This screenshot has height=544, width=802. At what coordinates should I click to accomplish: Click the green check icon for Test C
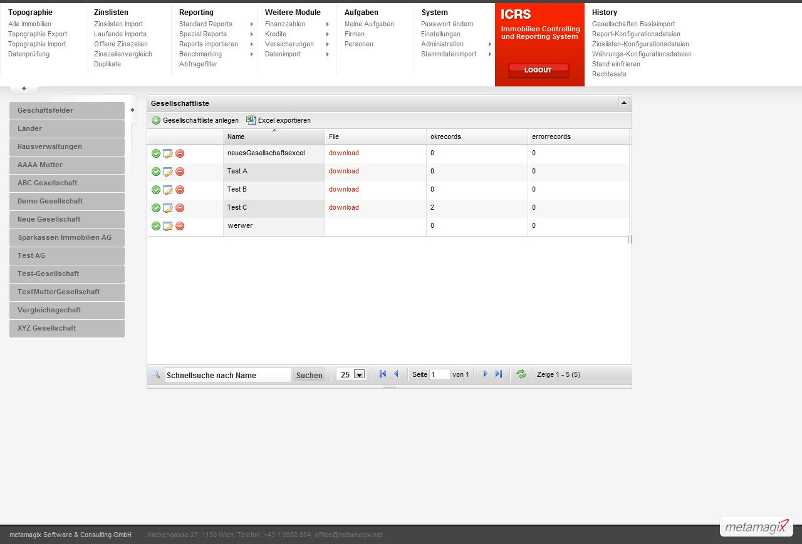click(x=156, y=208)
